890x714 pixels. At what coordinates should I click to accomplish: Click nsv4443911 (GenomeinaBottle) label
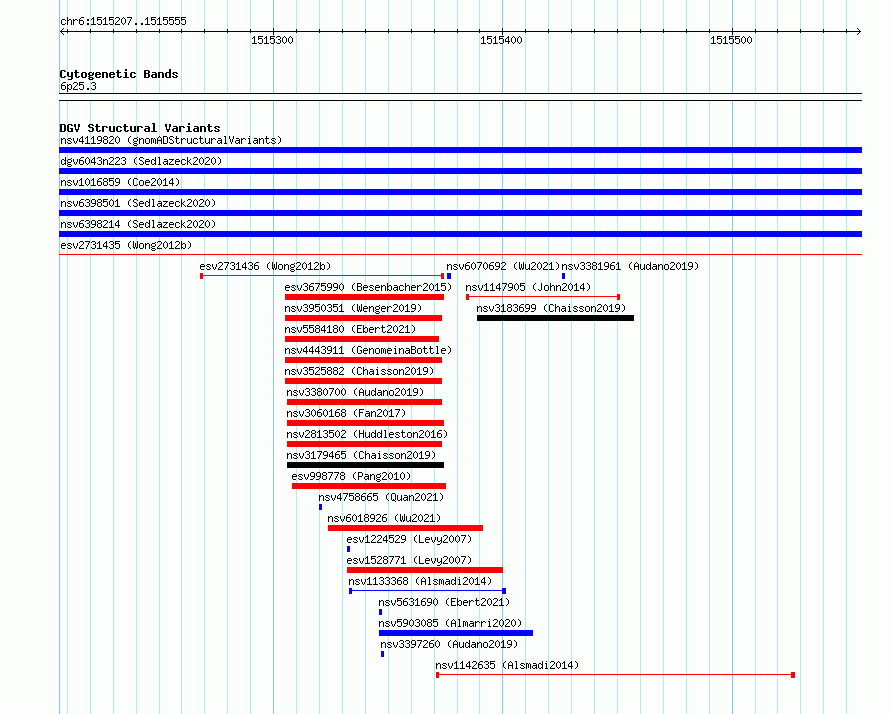[x=368, y=350]
